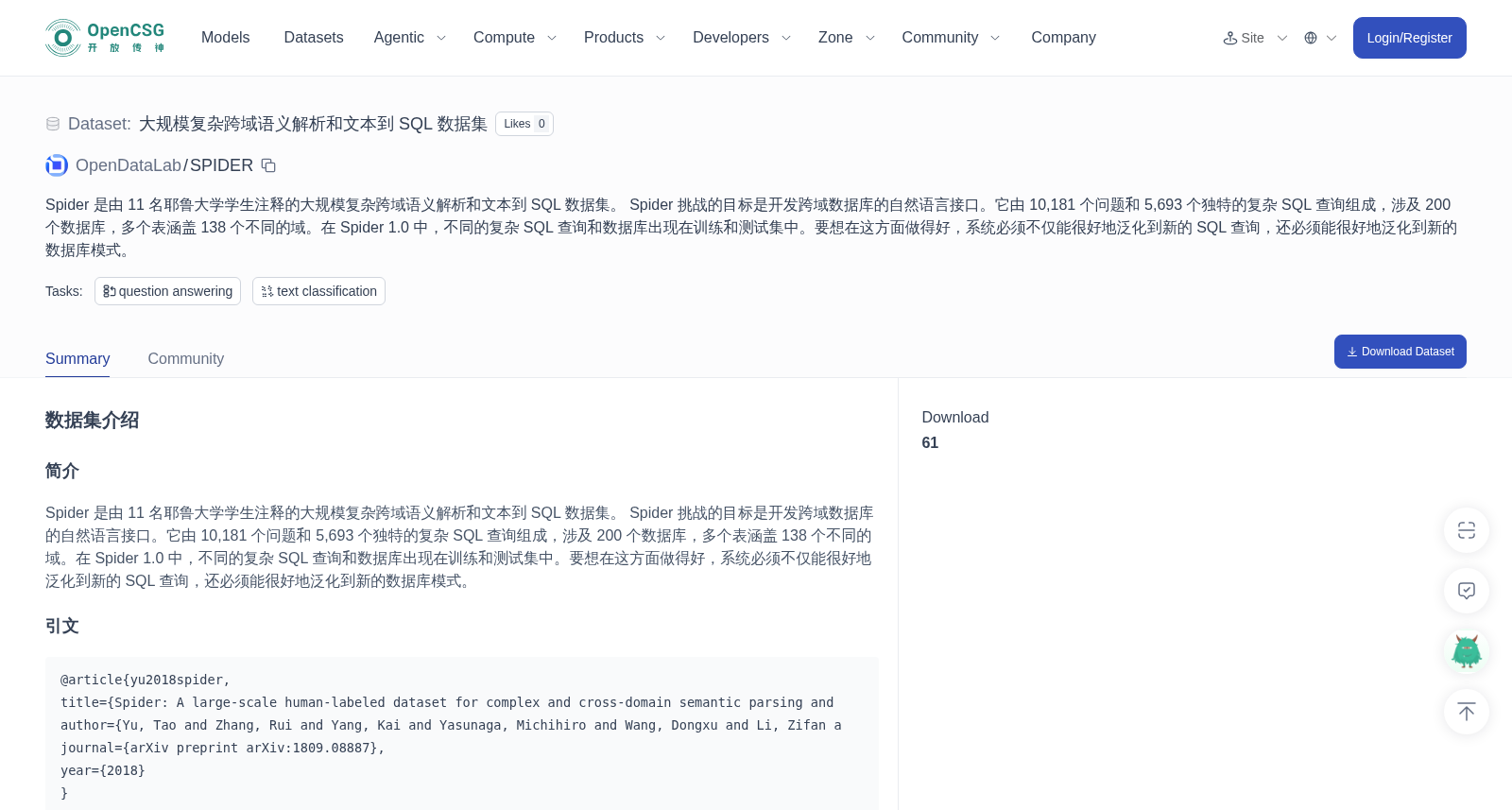Select the question answering task tag
Viewport: 1512px width, 810px height.
click(x=167, y=291)
